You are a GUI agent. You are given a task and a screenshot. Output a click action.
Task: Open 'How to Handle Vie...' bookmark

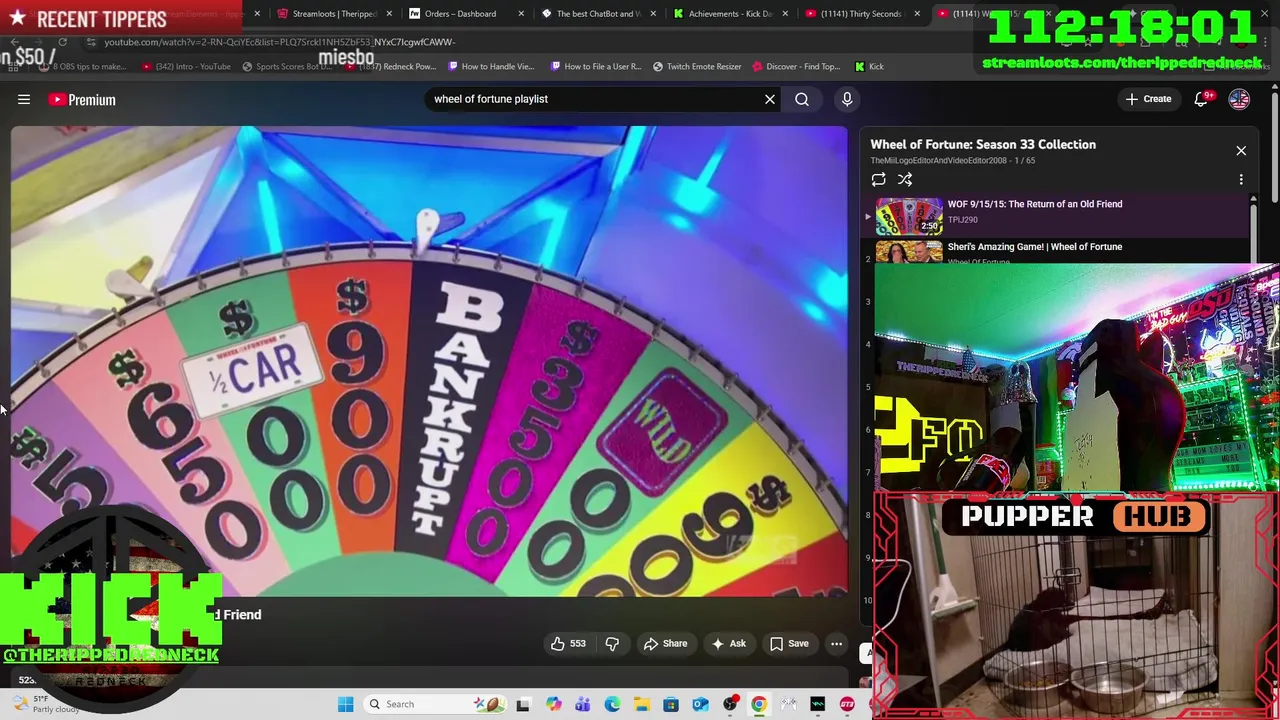tap(491, 66)
